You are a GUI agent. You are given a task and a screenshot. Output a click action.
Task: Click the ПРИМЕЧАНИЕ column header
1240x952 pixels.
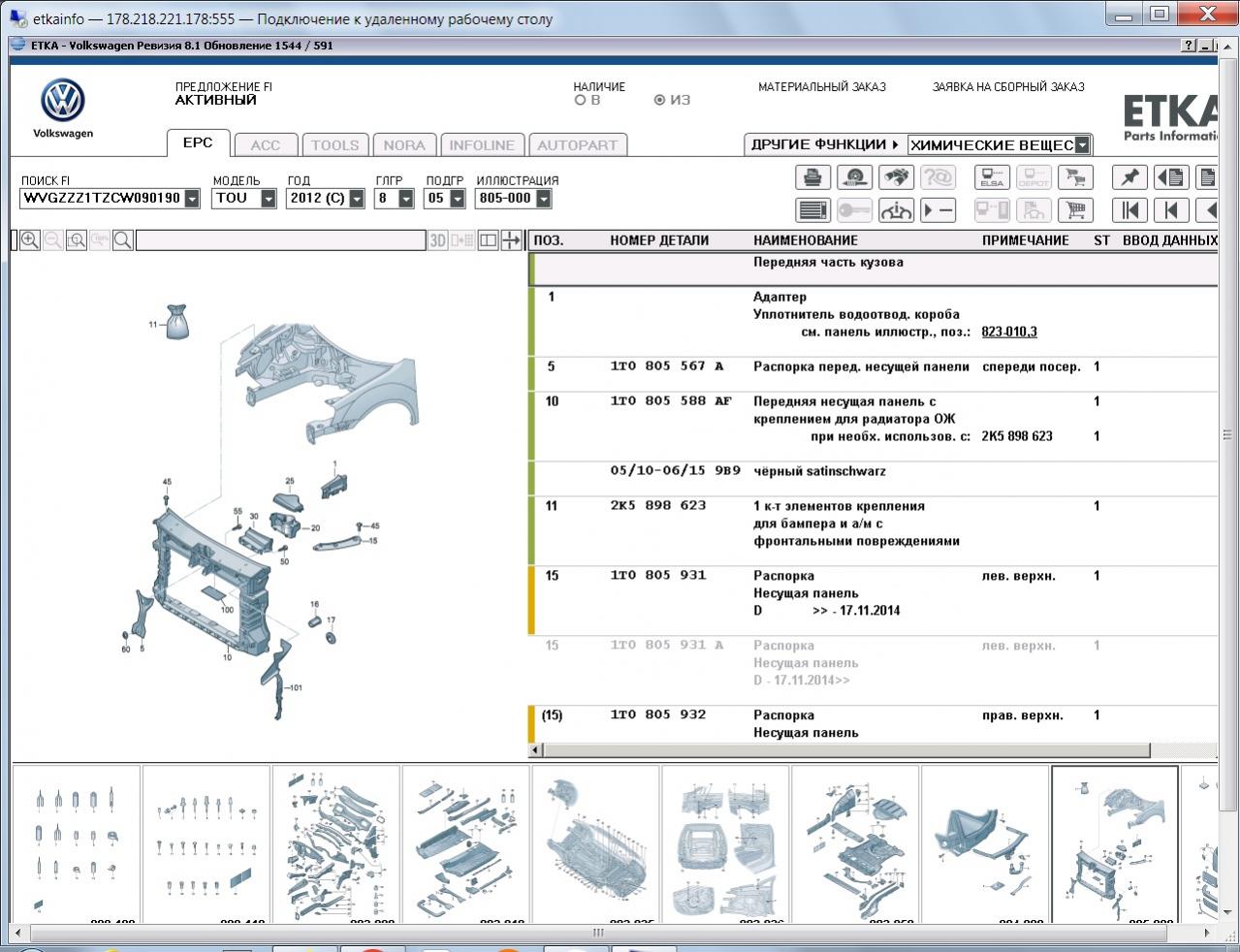pos(1026,240)
